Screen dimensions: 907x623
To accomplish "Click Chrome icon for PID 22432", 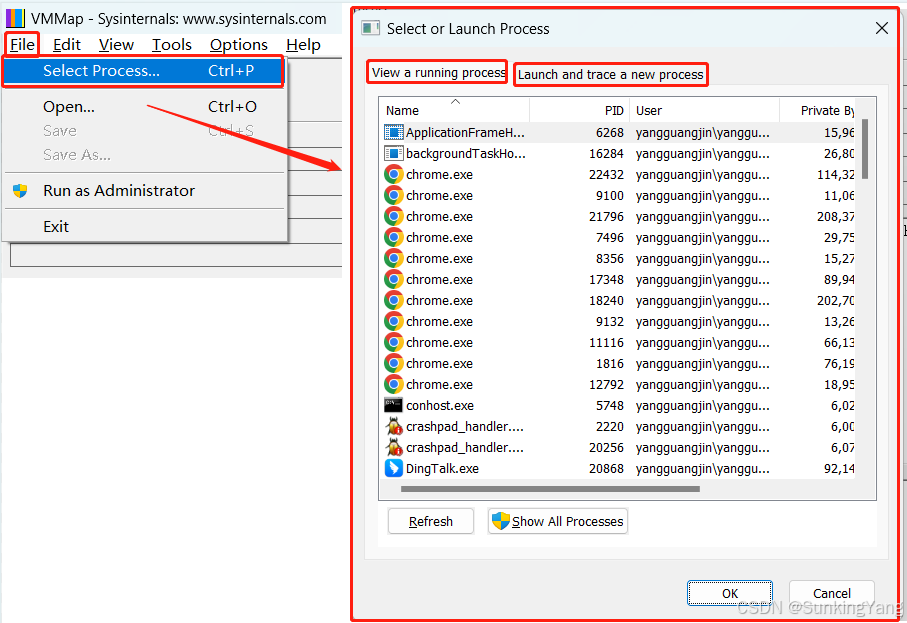I will [x=393, y=175].
